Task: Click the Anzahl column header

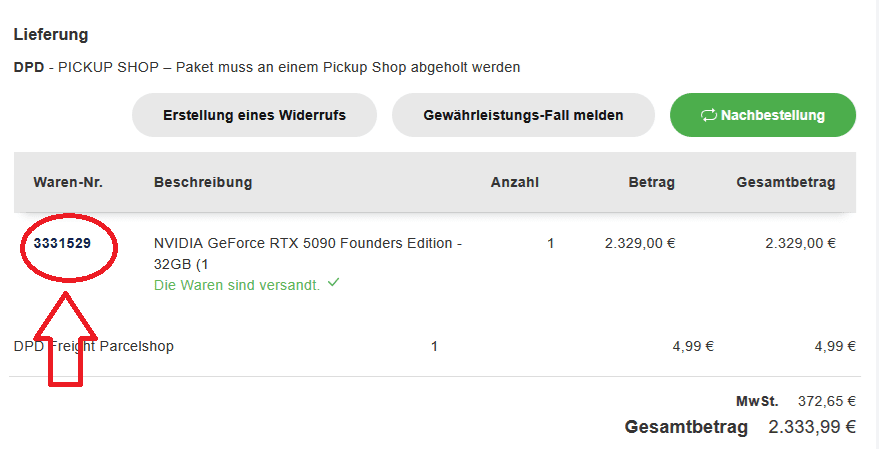Action: click(x=514, y=182)
